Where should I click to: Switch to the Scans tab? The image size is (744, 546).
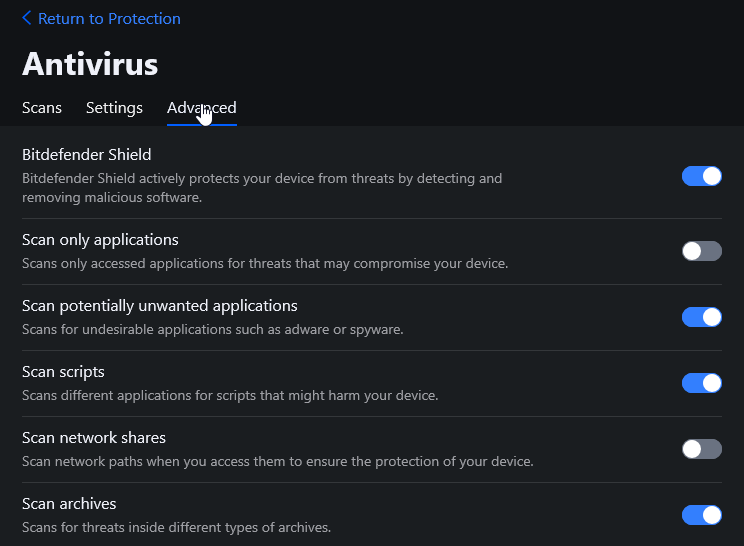click(42, 108)
